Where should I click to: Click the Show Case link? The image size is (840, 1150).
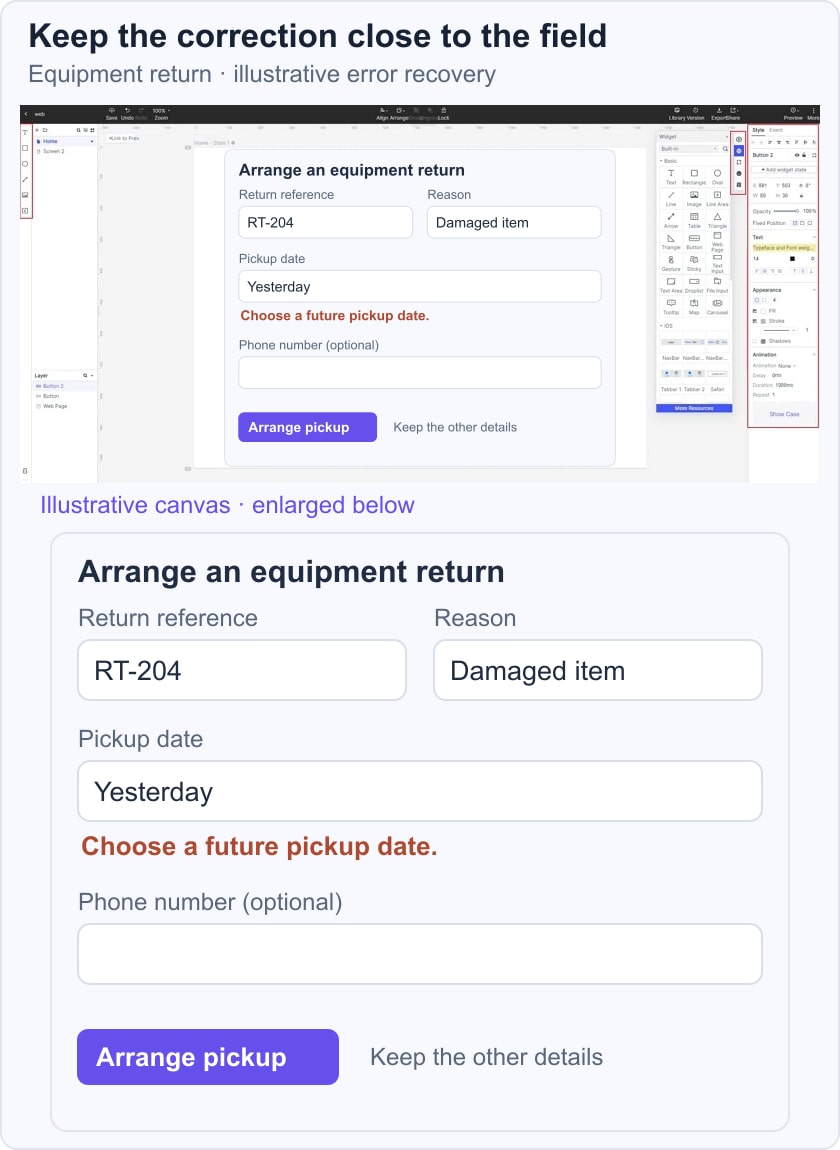click(784, 414)
